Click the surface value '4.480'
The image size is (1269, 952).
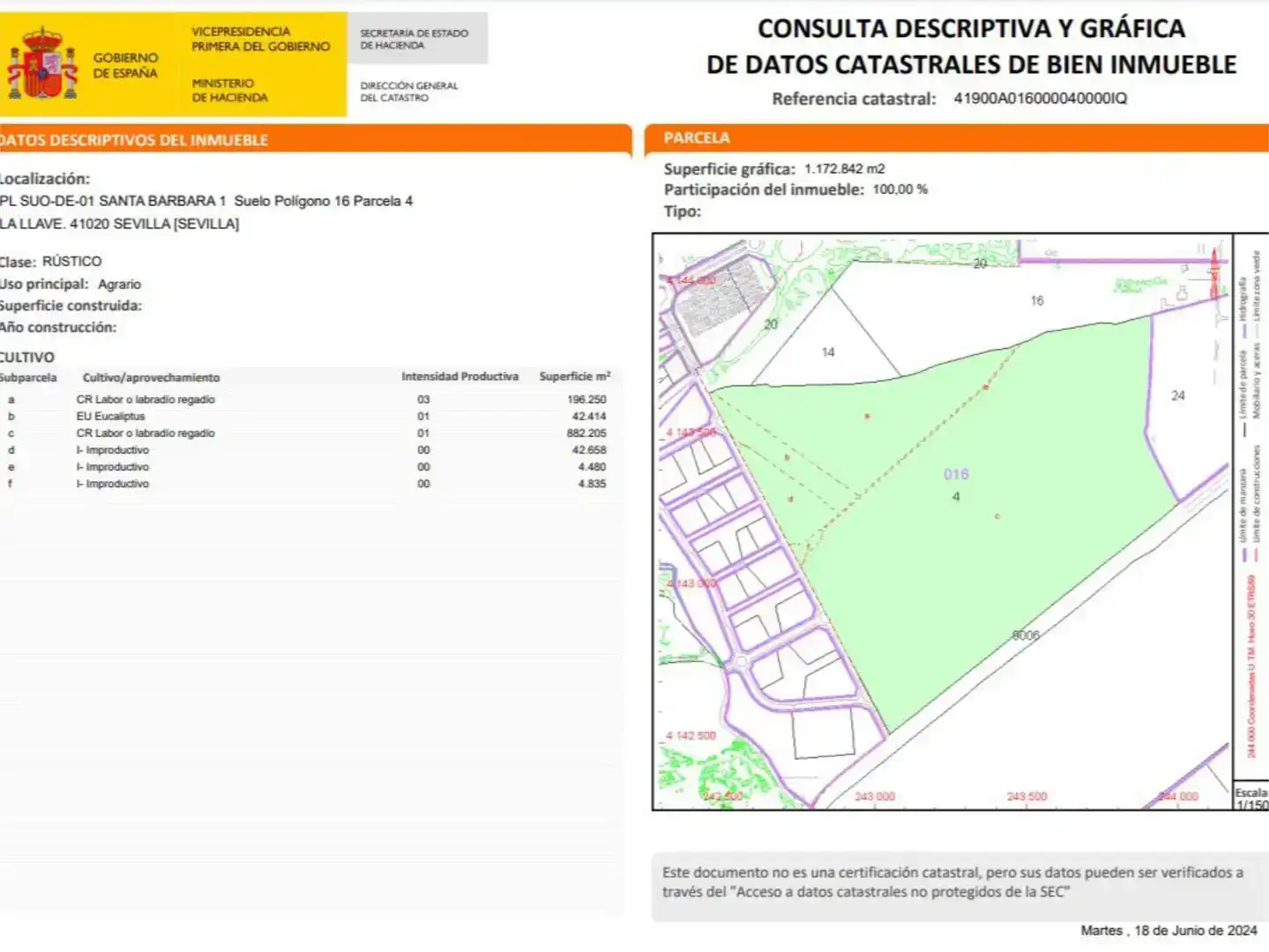point(592,466)
